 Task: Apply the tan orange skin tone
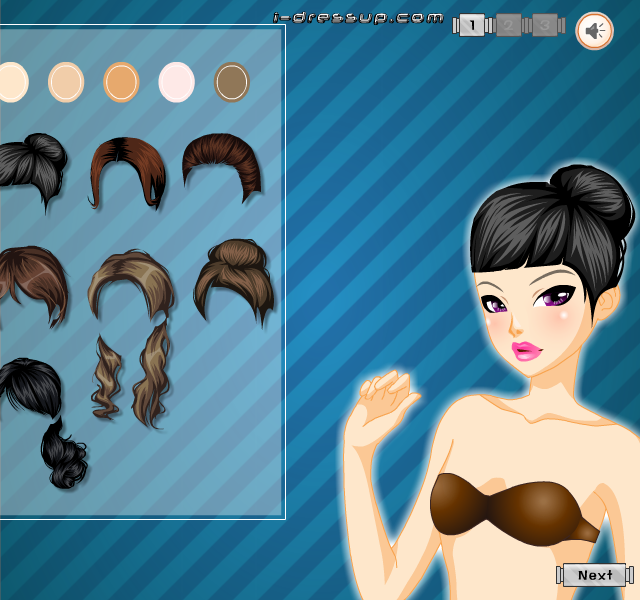121,82
